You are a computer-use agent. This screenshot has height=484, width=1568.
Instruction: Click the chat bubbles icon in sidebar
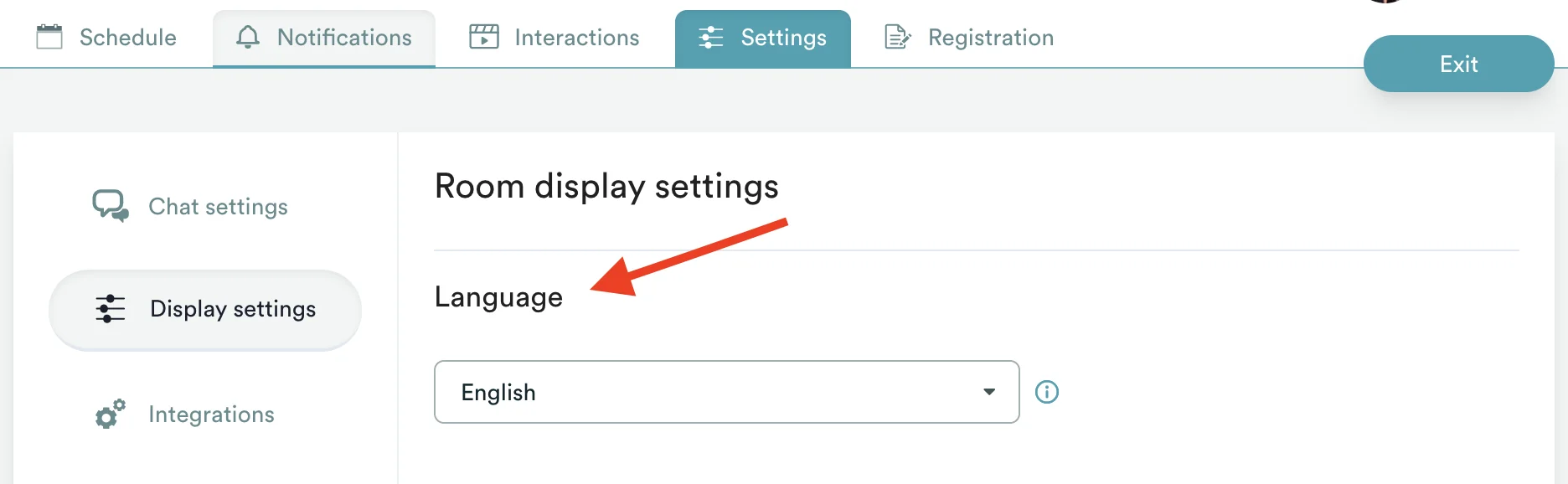(x=109, y=205)
